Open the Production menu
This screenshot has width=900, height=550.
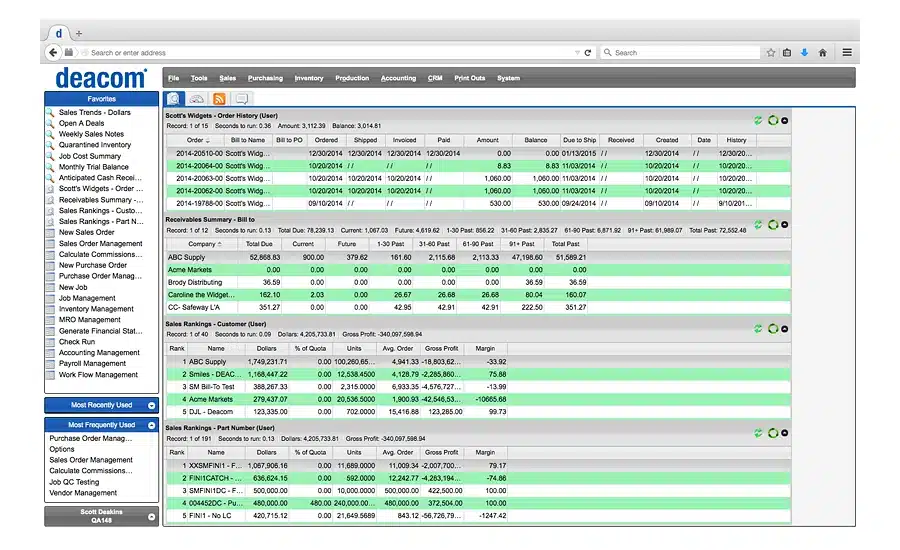tap(352, 78)
